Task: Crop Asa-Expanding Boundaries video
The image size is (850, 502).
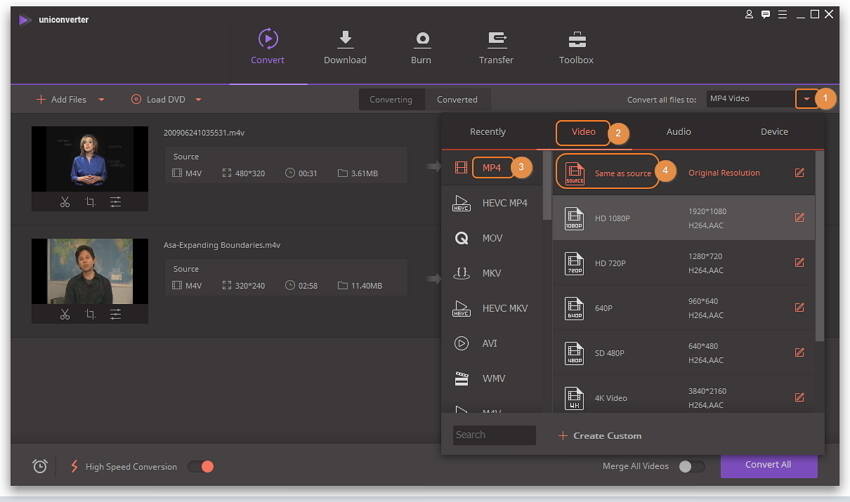Action: tap(90, 314)
